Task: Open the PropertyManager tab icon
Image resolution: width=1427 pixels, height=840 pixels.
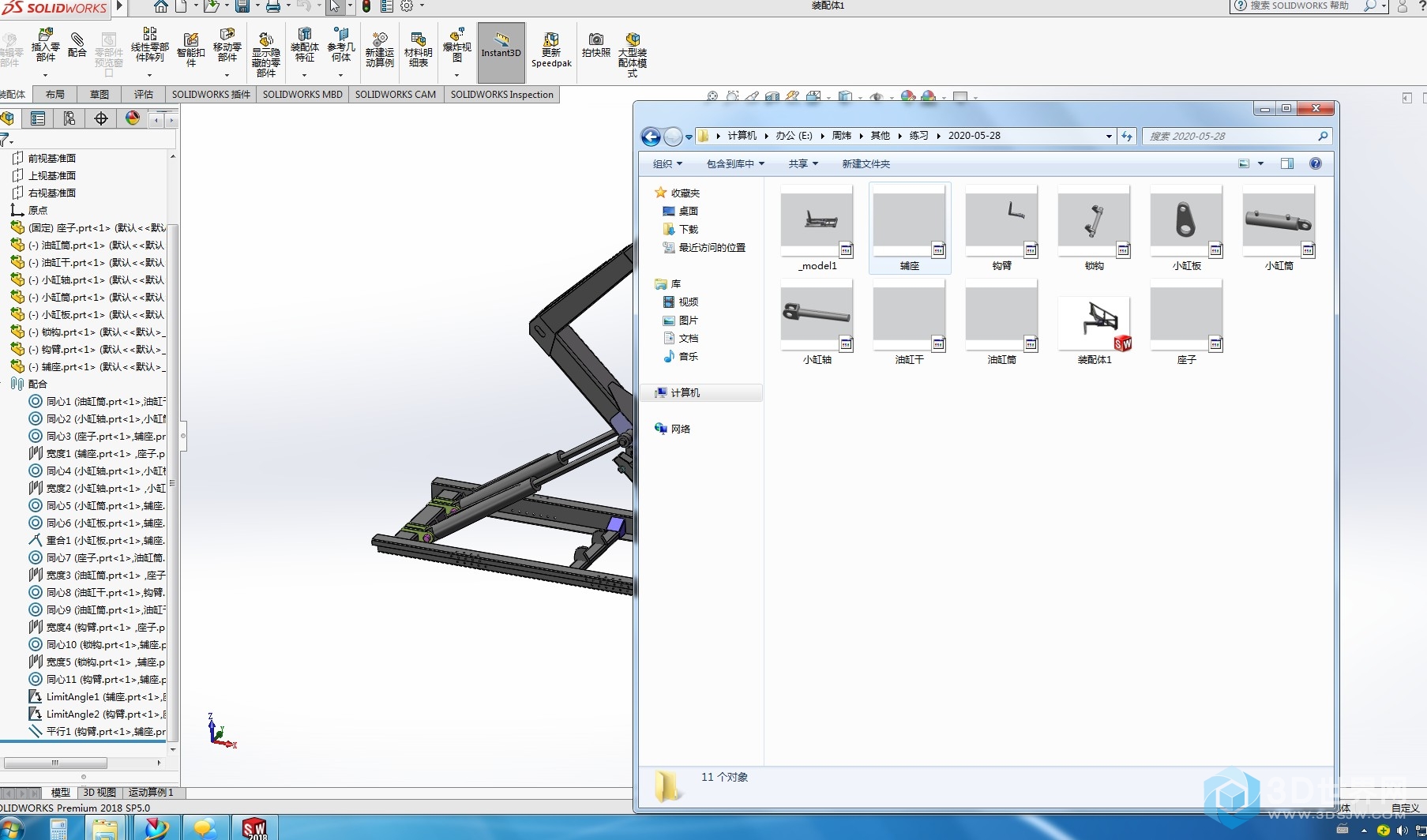Action: click(x=37, y=118)
